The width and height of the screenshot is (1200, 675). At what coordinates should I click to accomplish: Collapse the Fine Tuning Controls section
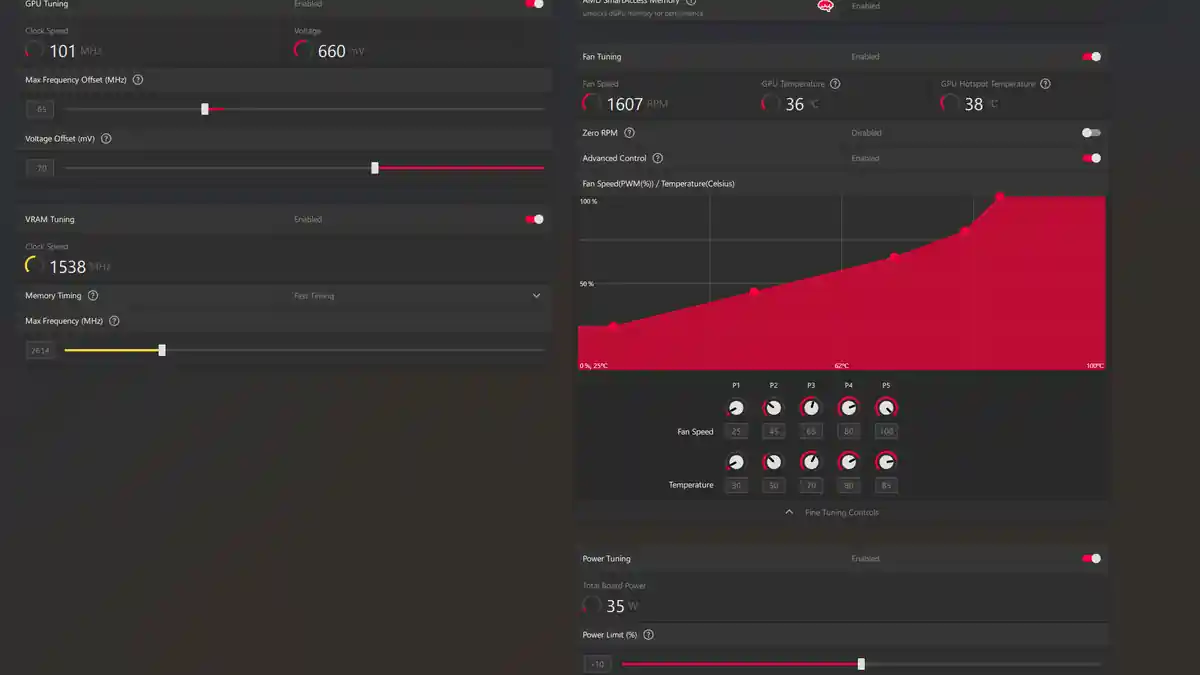tap(789, 512)
